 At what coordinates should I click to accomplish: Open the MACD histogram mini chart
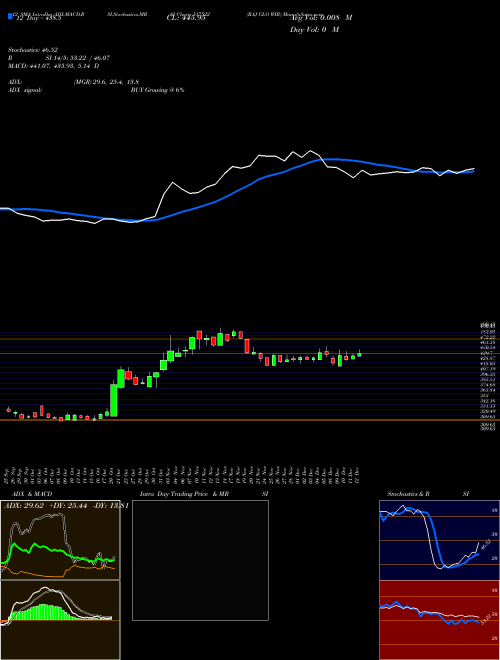coord(60,620)
